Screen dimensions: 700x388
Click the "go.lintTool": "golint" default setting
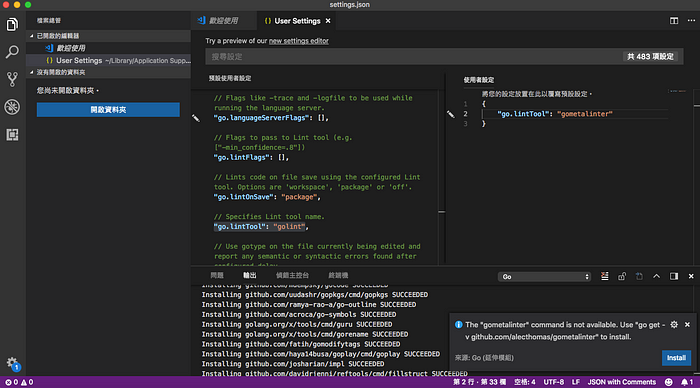[261, 227]
